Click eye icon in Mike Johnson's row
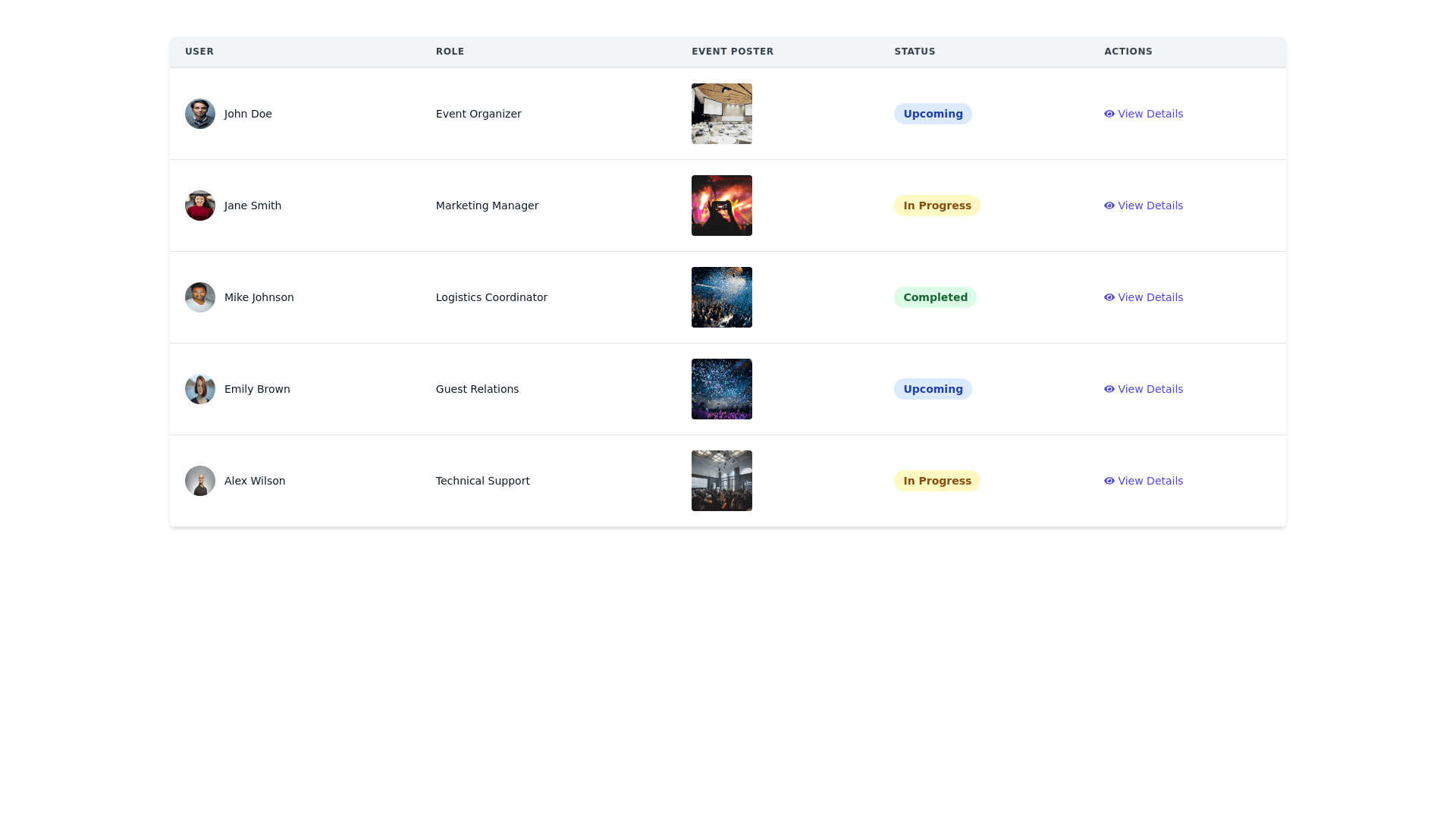Image resolution: width=1456 pixels, height=819 pixels. [1109, 297]
